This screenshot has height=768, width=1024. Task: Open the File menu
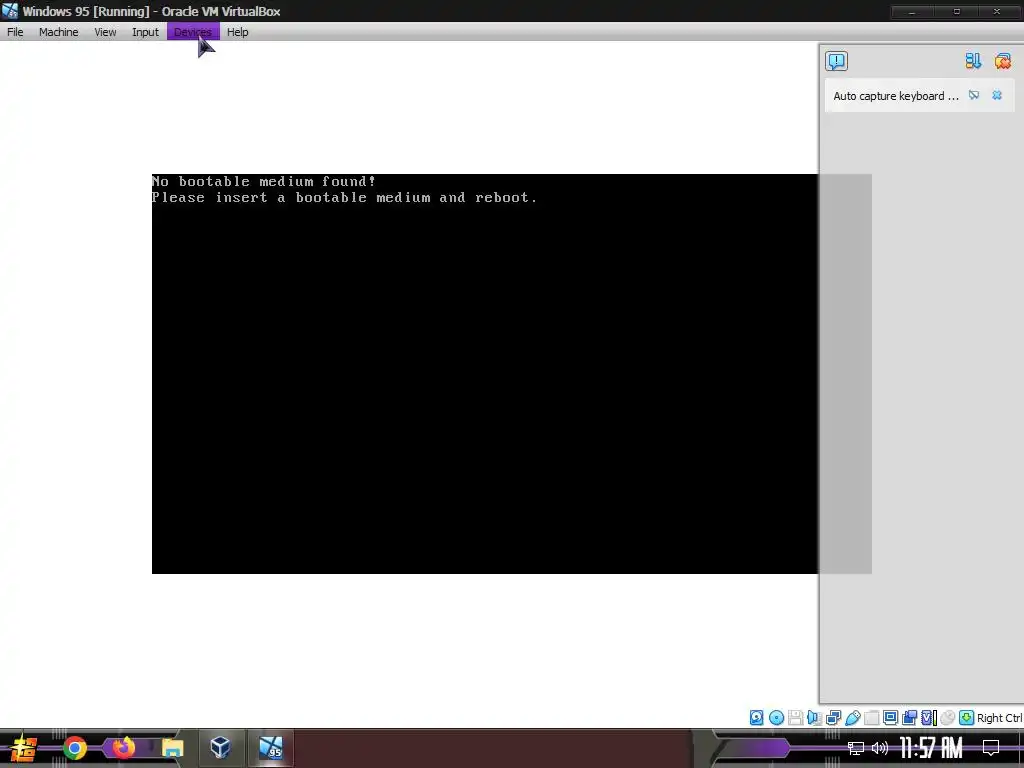click(x=15, y=32)
